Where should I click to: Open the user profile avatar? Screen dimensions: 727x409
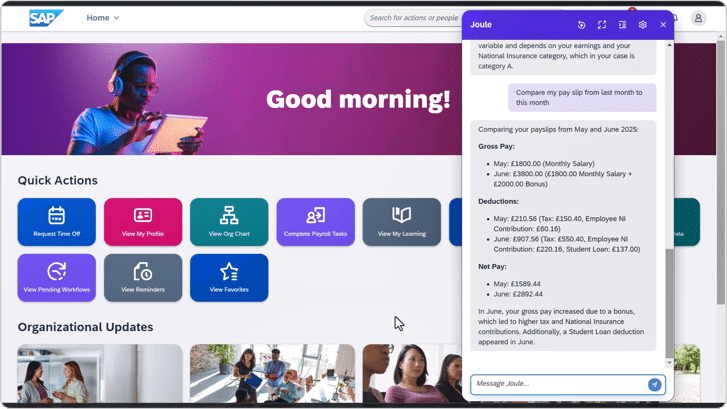tap(698, 18)
